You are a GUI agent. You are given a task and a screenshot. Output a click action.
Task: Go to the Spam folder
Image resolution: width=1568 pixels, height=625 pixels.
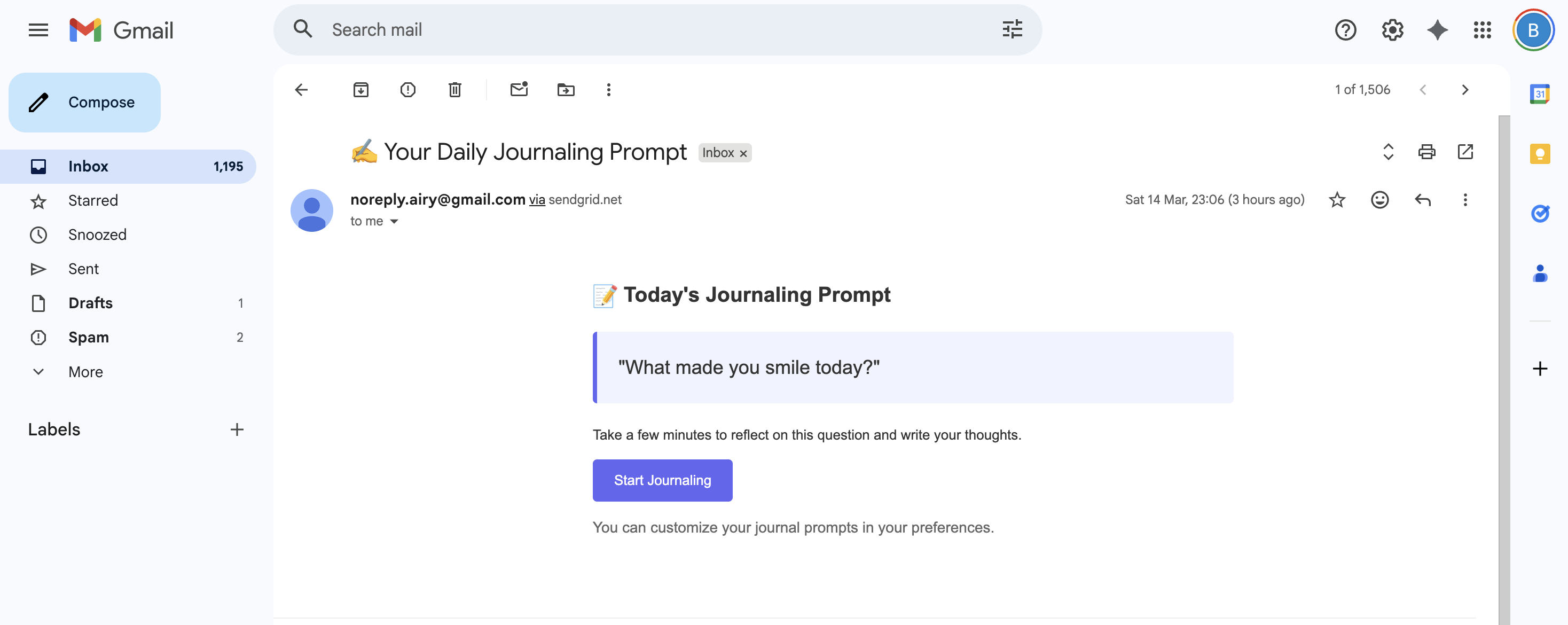(x=88, y=337)
